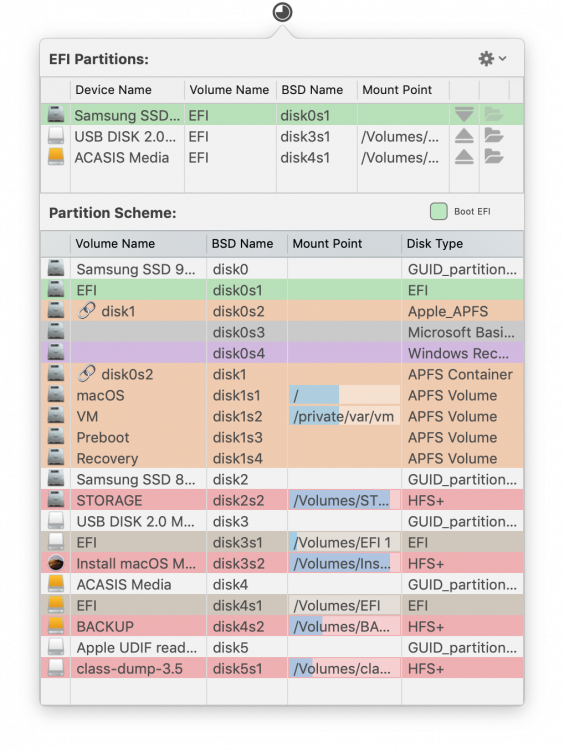564x750 pixels.
Task: Click Mount Point header in Partition Scheme
Action: (x=327, y=243)
